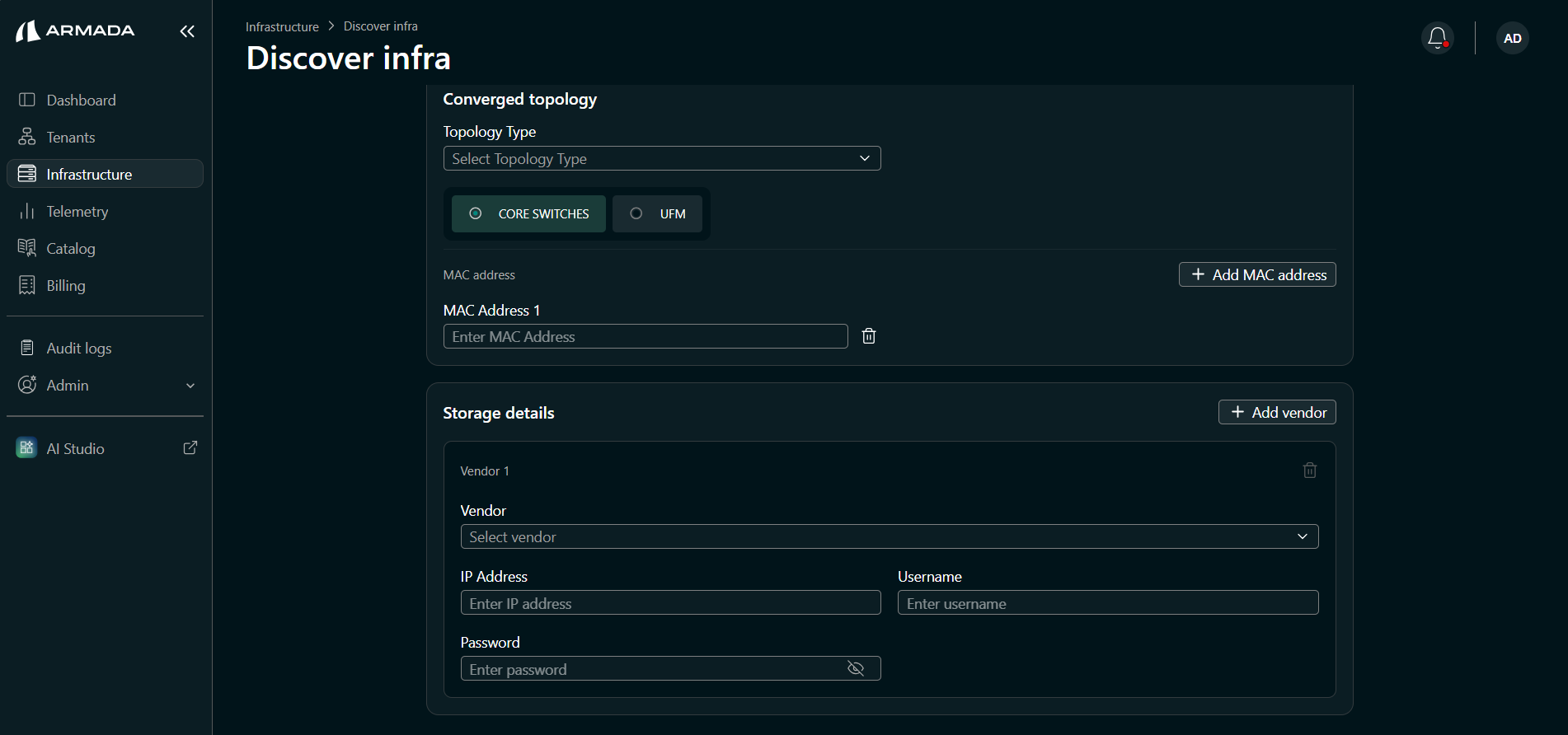
Task: Select the UFM radio option
Action: 657,214
